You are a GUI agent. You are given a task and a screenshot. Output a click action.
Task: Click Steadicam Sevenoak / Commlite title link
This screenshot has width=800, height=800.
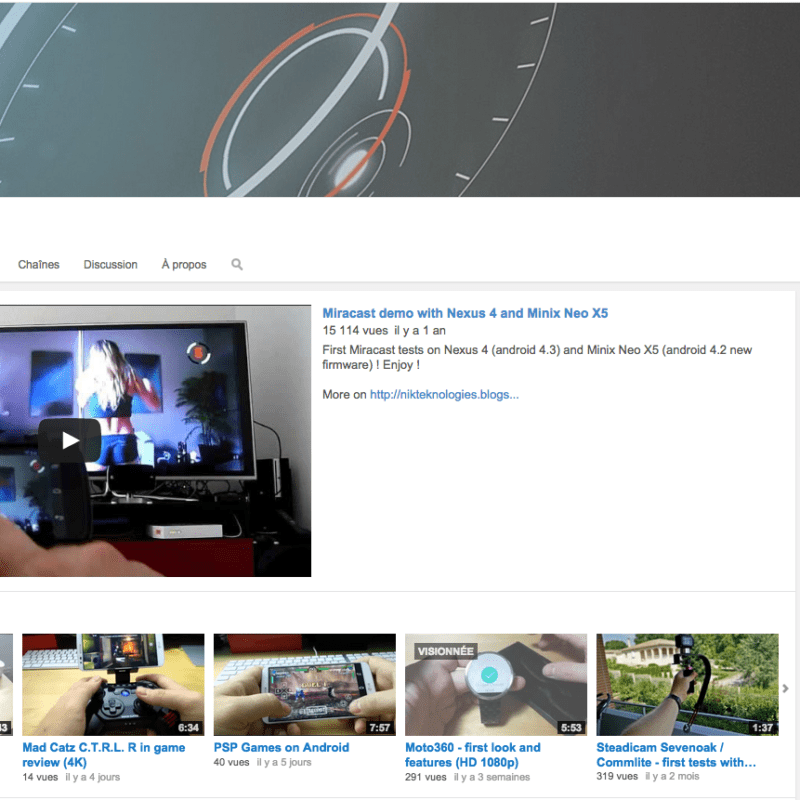tap(676, 755)
